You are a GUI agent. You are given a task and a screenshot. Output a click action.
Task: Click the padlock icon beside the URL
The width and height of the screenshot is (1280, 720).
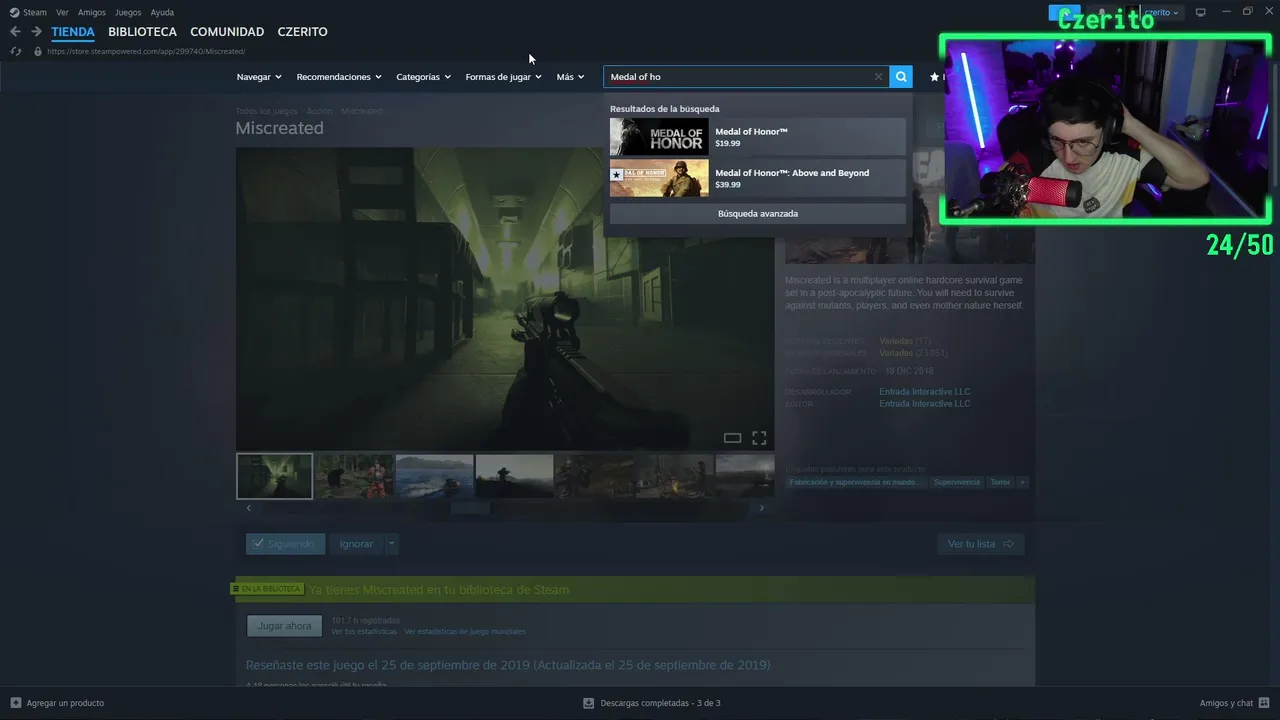[38, 51]
